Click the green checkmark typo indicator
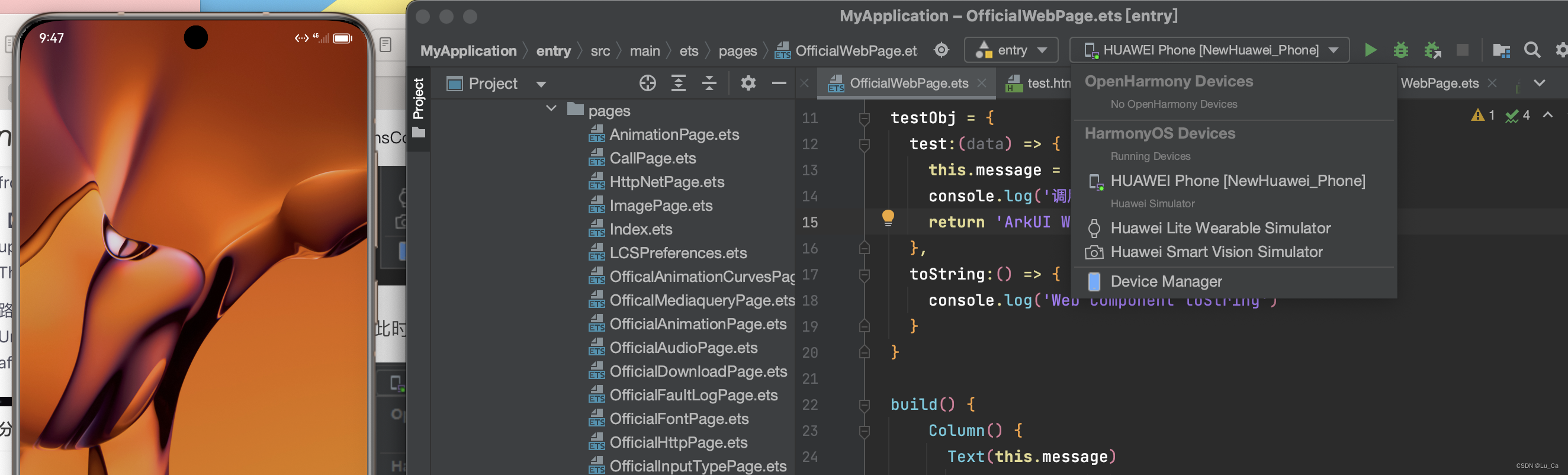The width and height of the screenshot is (1568, 475). [1517, 115]
